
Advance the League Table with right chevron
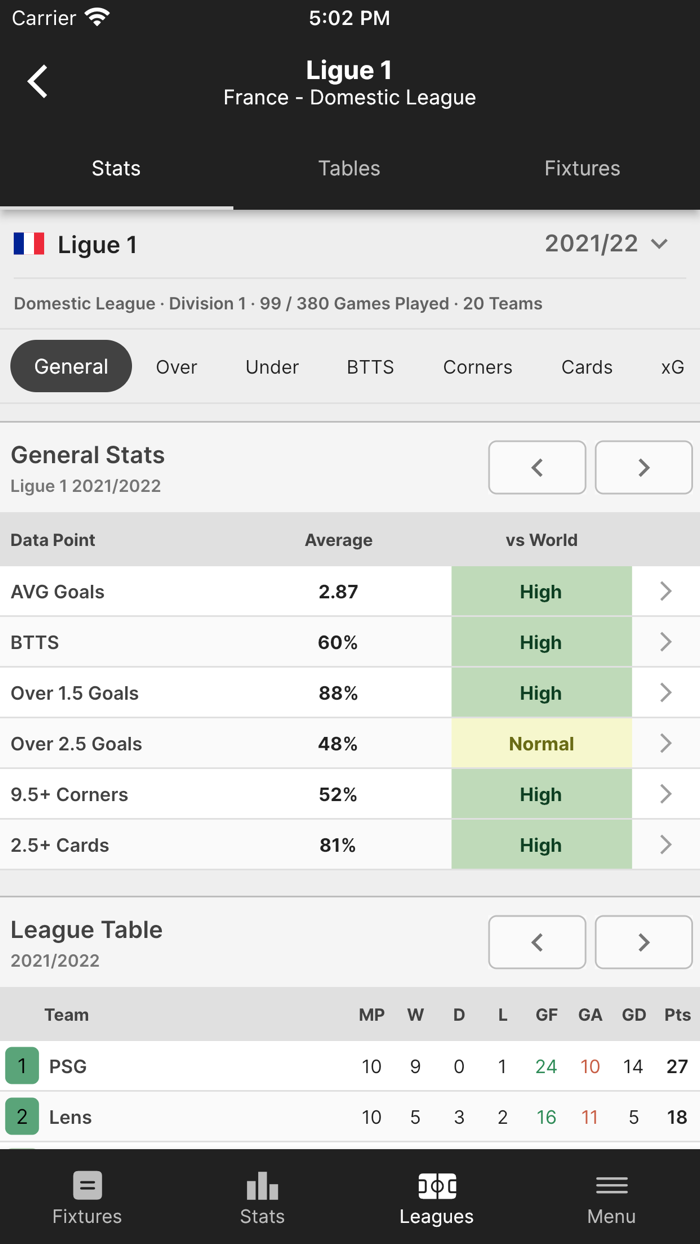pos(643,941)
